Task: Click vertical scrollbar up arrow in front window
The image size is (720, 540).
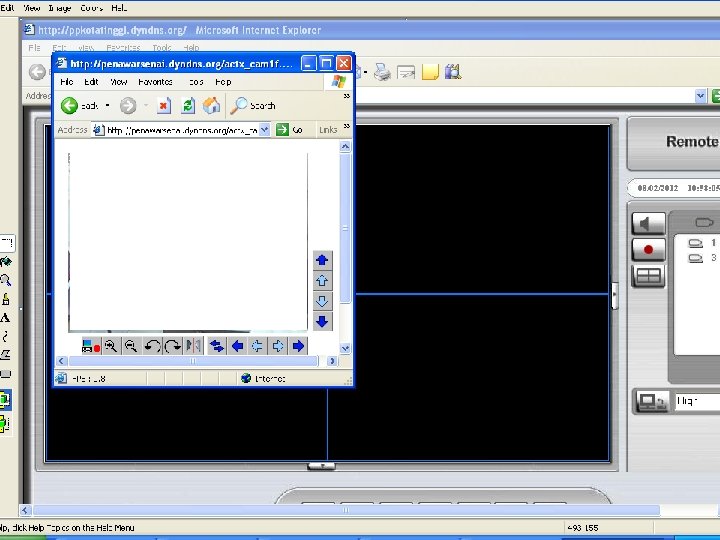Action: pos(345,146)
